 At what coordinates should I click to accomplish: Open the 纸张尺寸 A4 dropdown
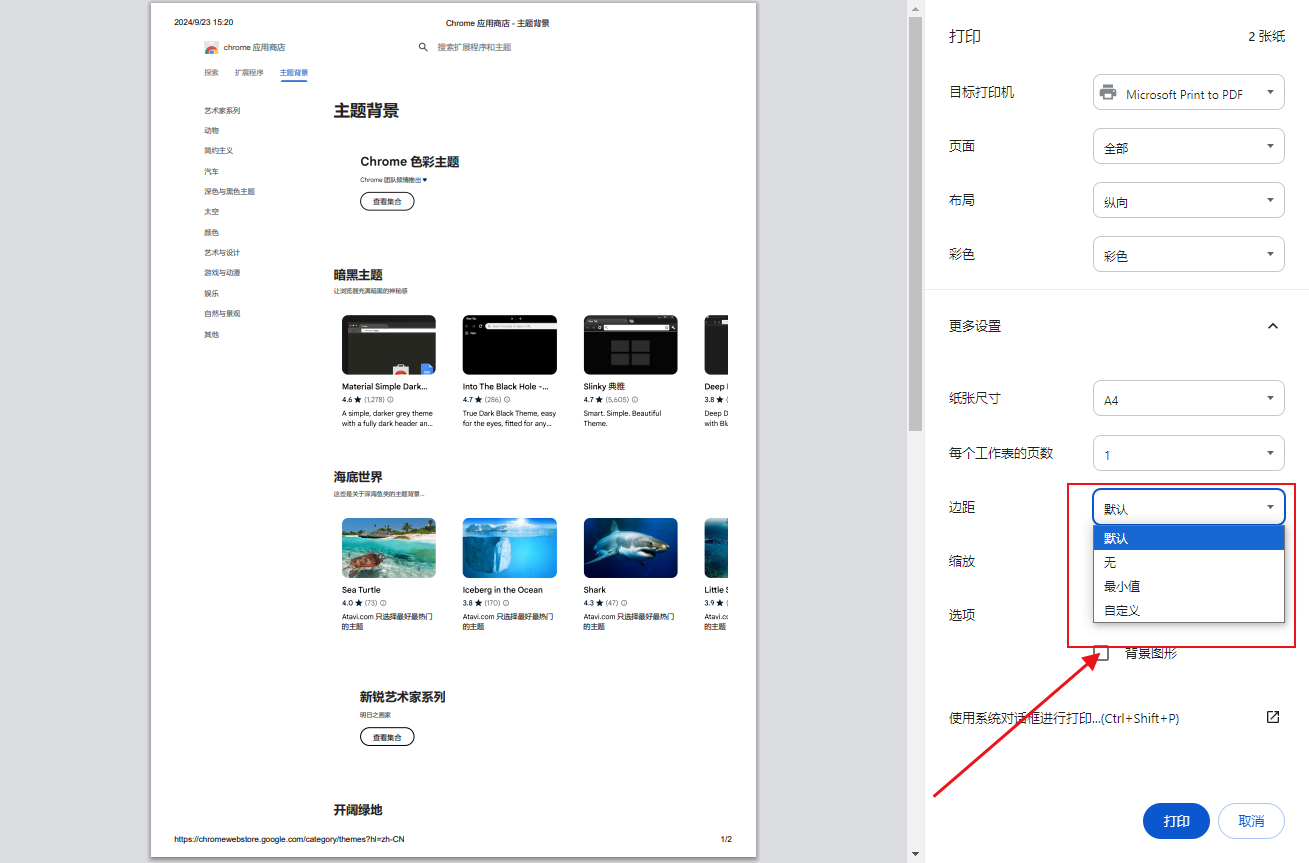tap(1188, 398)
